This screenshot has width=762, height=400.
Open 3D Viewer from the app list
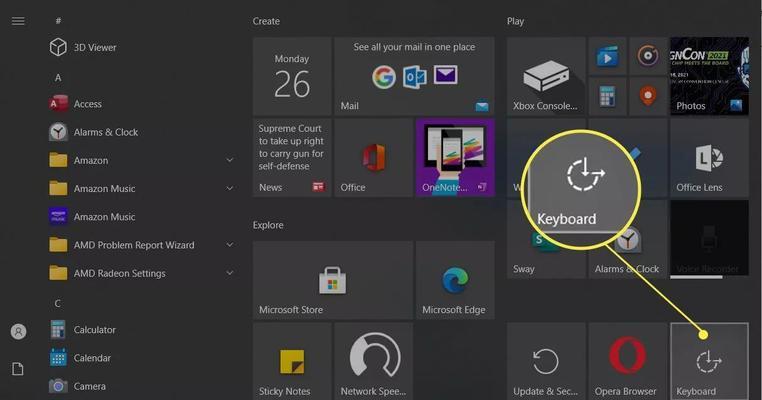tap(141, 48)
